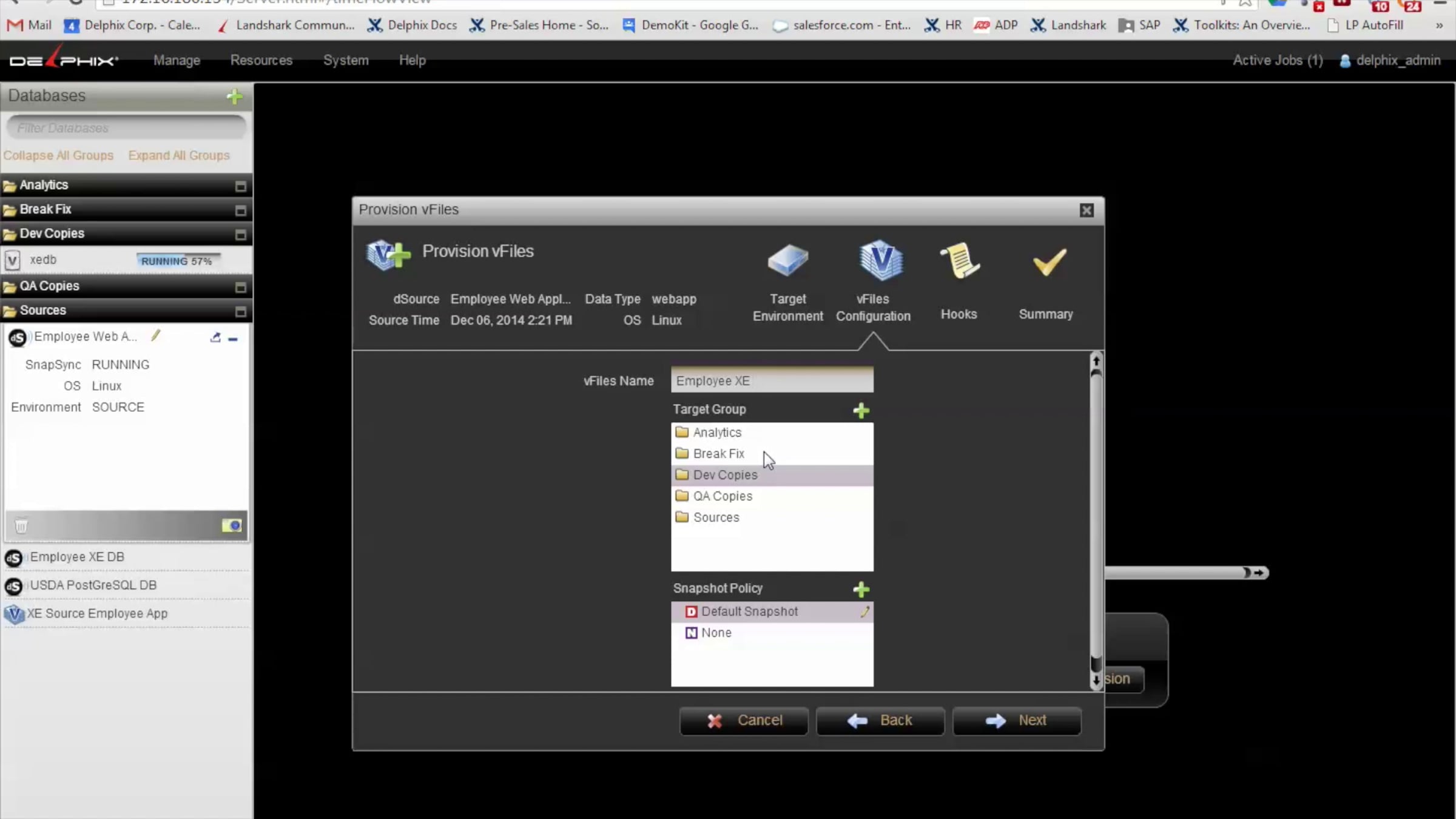Screen dimensions: 1456x819
Task: Select the None snapshot policy
Action: [772, 633]
